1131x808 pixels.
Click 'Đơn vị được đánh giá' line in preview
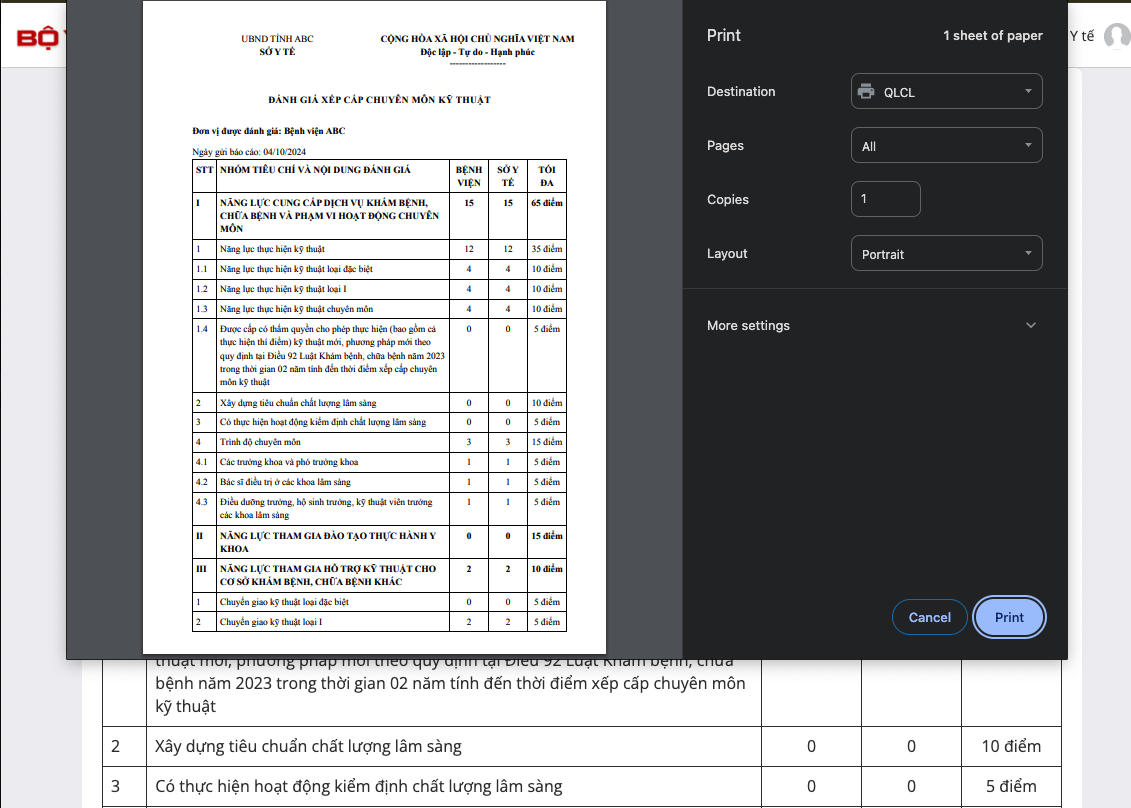269,131
